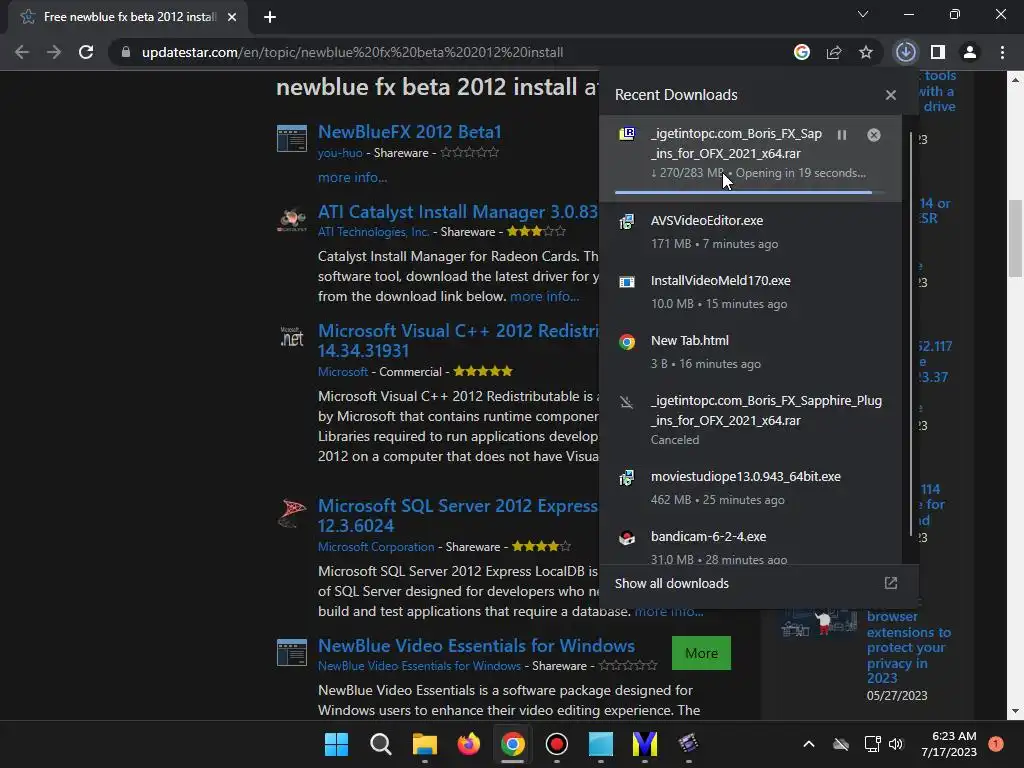Screen dimensions: 1024x768
Task: Click the bandicam file icon
Action: tap(627, 538)
